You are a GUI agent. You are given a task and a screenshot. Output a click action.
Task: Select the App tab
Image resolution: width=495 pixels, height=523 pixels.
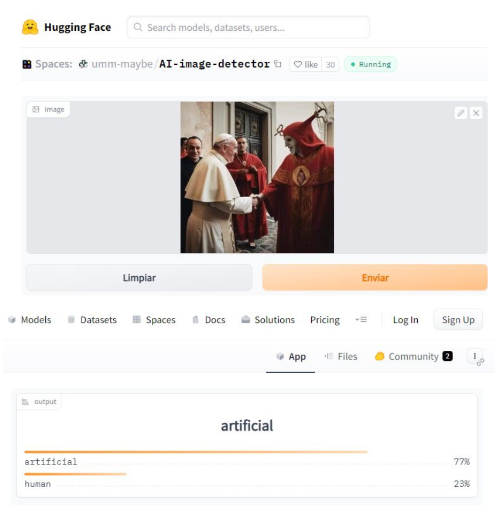pos(291,357)
